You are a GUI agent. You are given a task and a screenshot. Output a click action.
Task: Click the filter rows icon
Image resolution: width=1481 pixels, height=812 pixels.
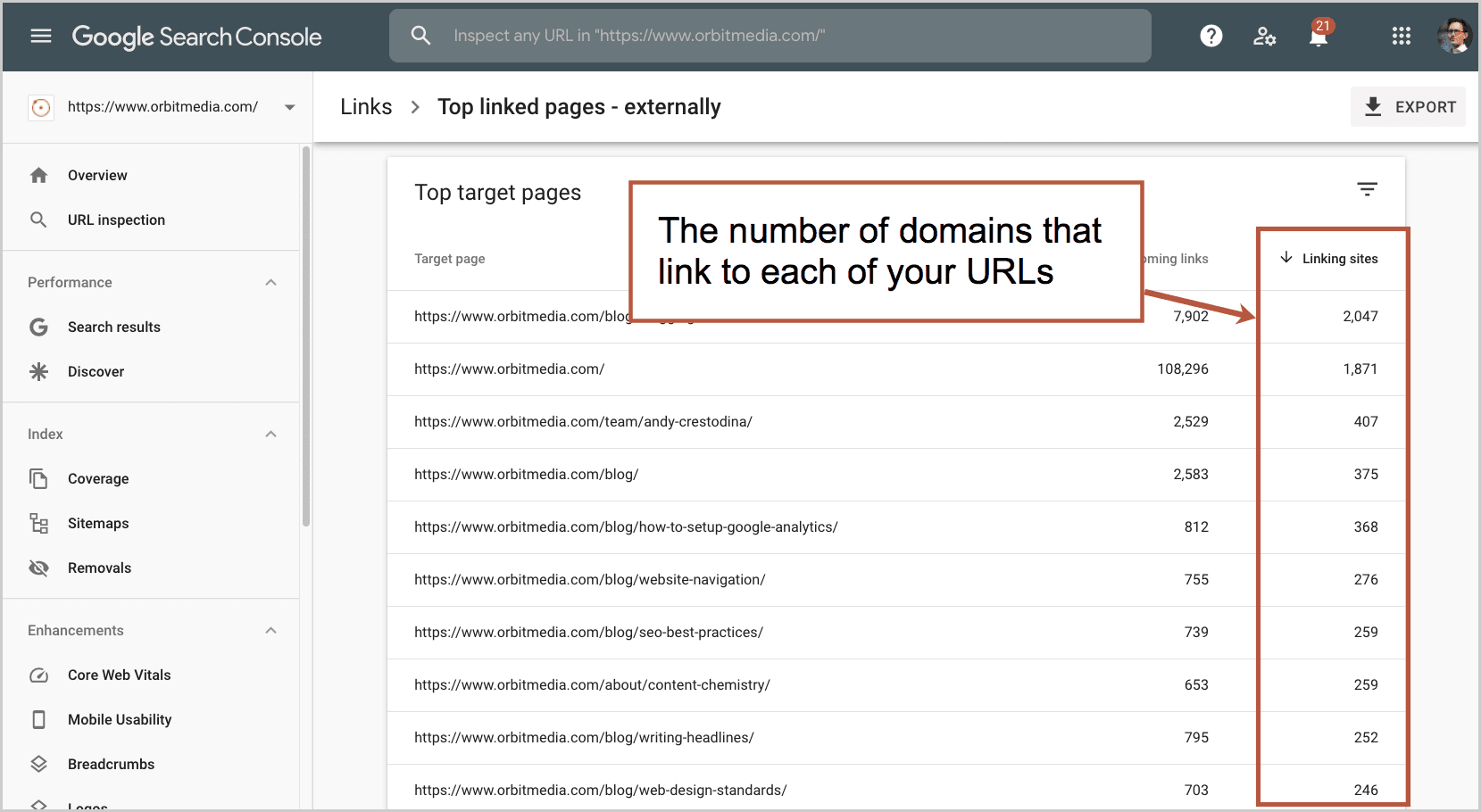click(x=1367, y=189)
